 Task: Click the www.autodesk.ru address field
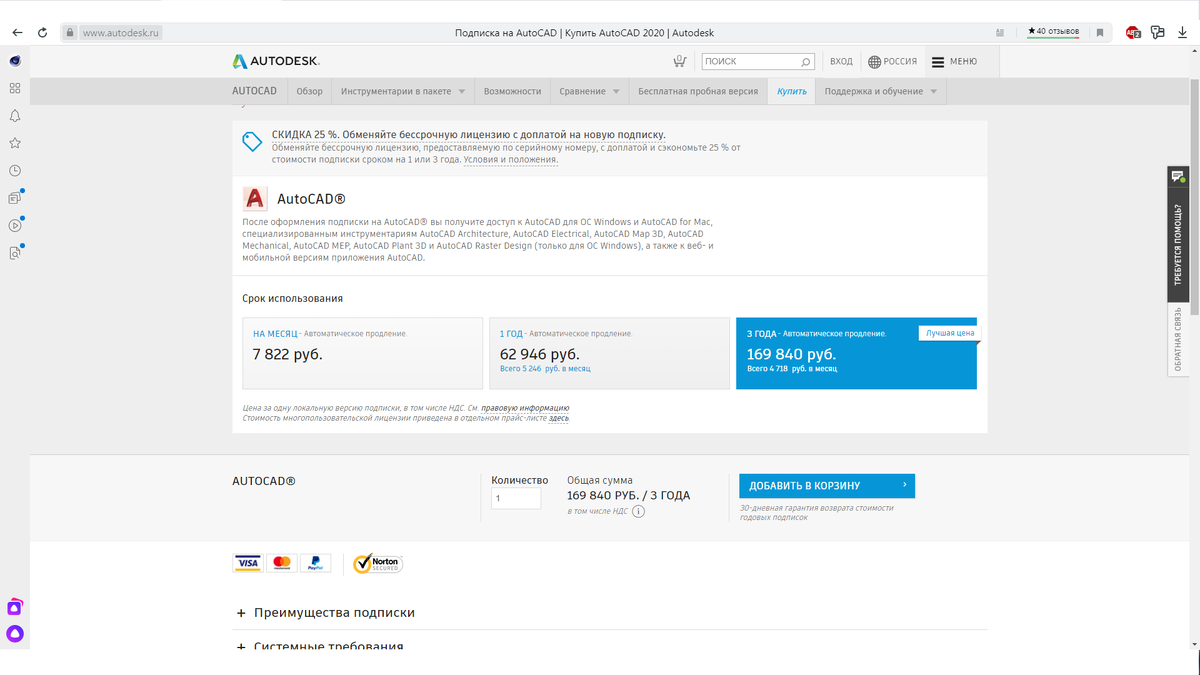pos(121,32)
